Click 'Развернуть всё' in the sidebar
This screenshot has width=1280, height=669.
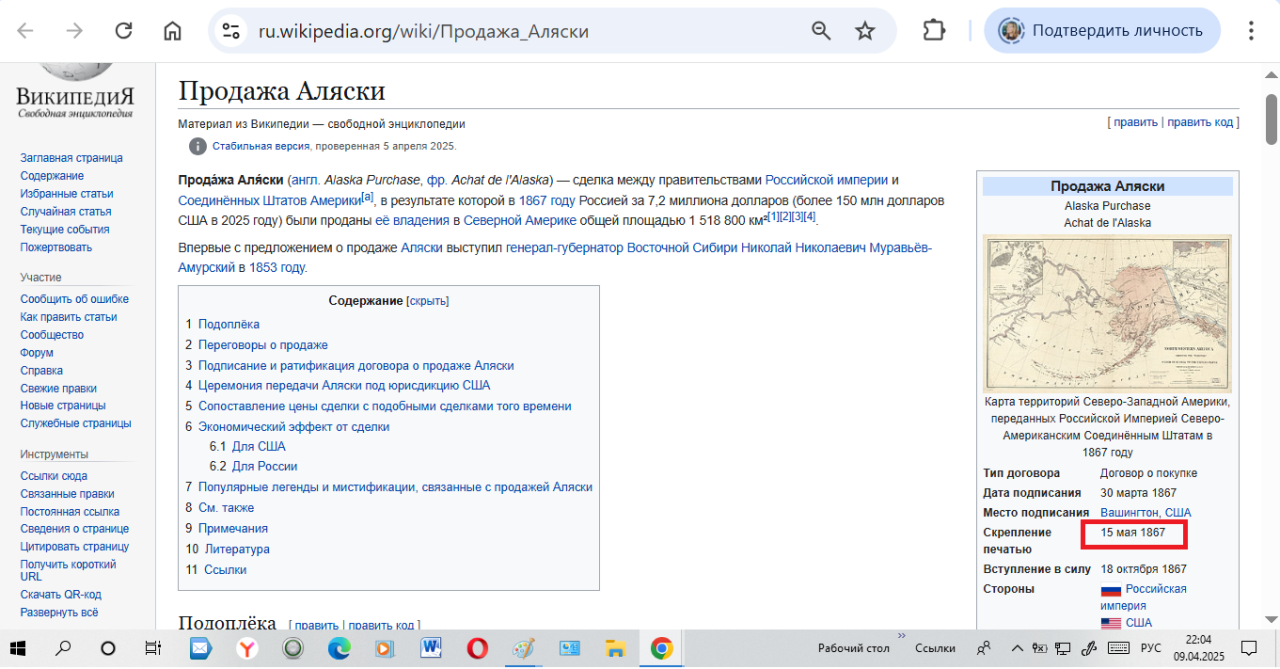(x=59, y=613)
